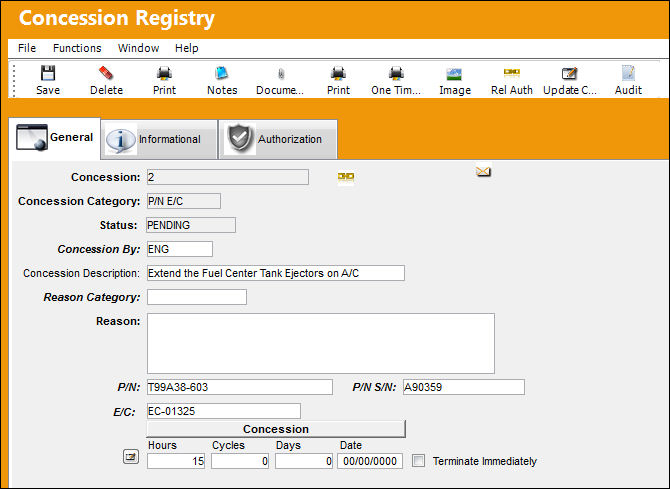
Task: Click the Concession Description field
Action: pyautogui.click(x=276, y=273)
